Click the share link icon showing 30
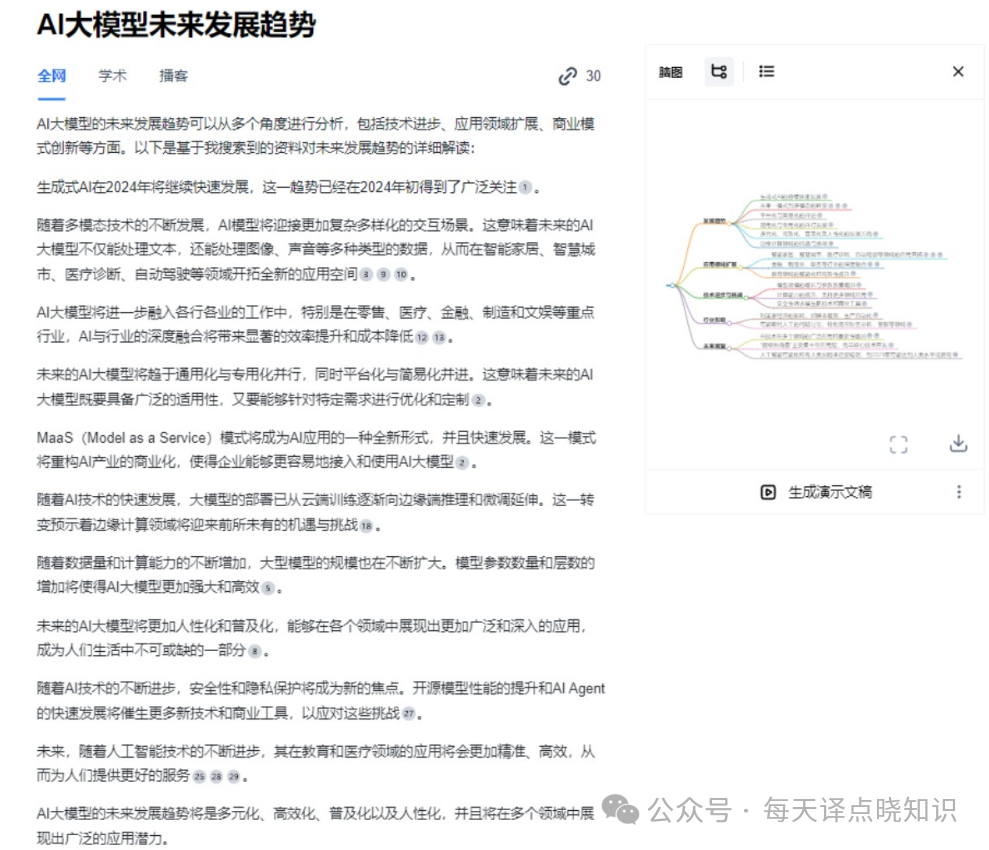The width and height of the screenshot is (989, 850). click(x=568, y=75)
